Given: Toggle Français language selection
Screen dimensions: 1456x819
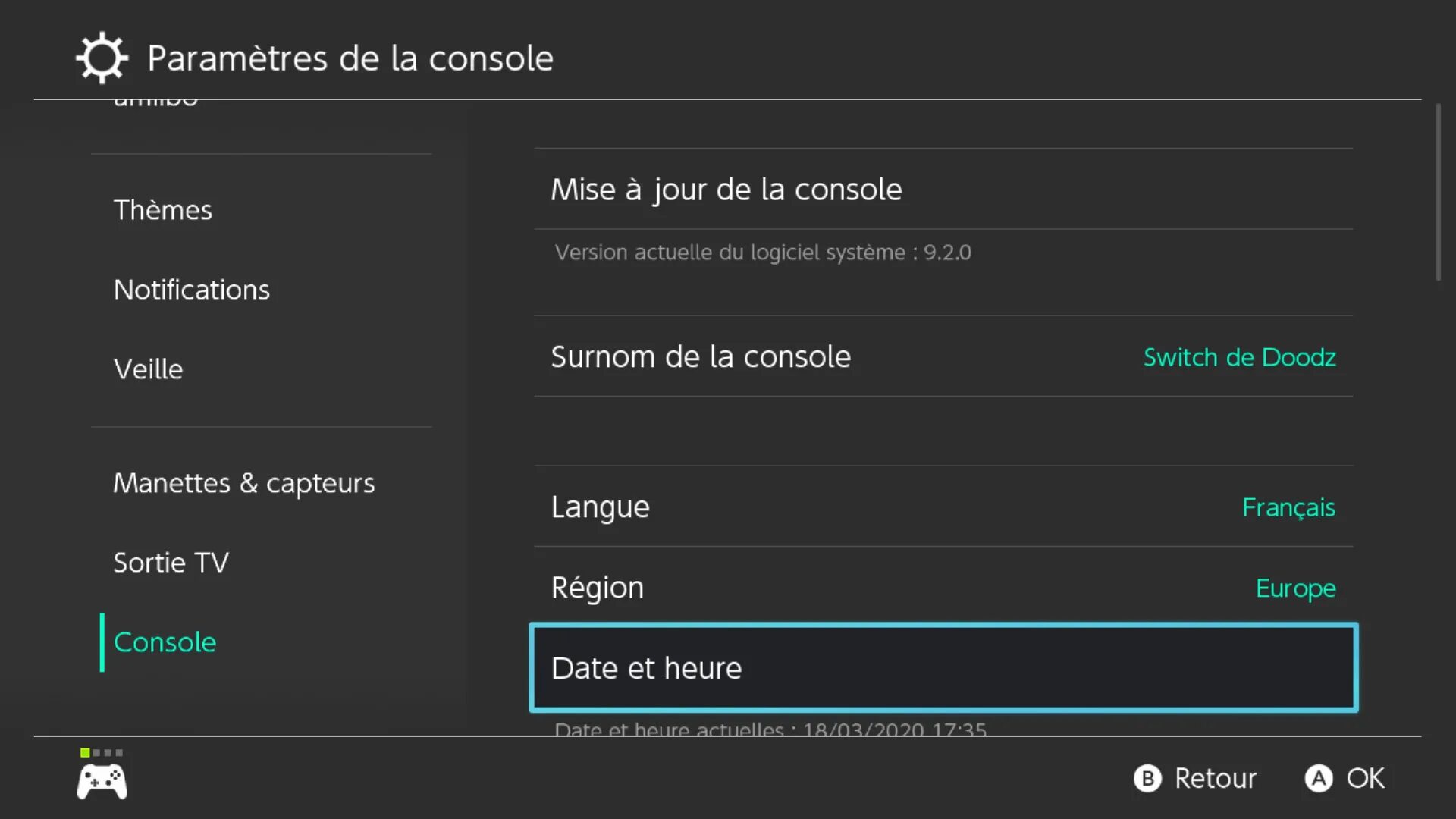Looking at the screenshot, I should (x=1288, y=506).
